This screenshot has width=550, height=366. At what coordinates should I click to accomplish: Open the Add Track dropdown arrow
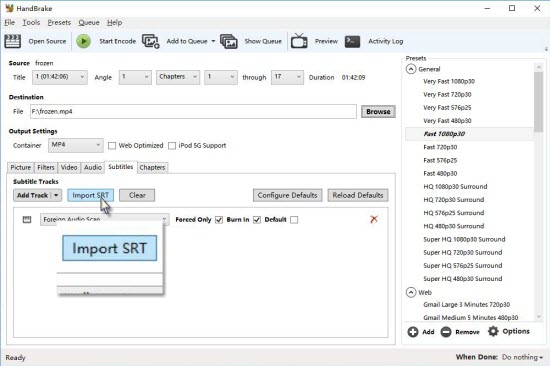(56, 195)
